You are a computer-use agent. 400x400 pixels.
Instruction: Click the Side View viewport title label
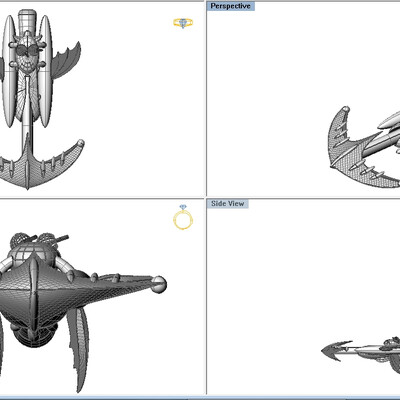point(228,204)
